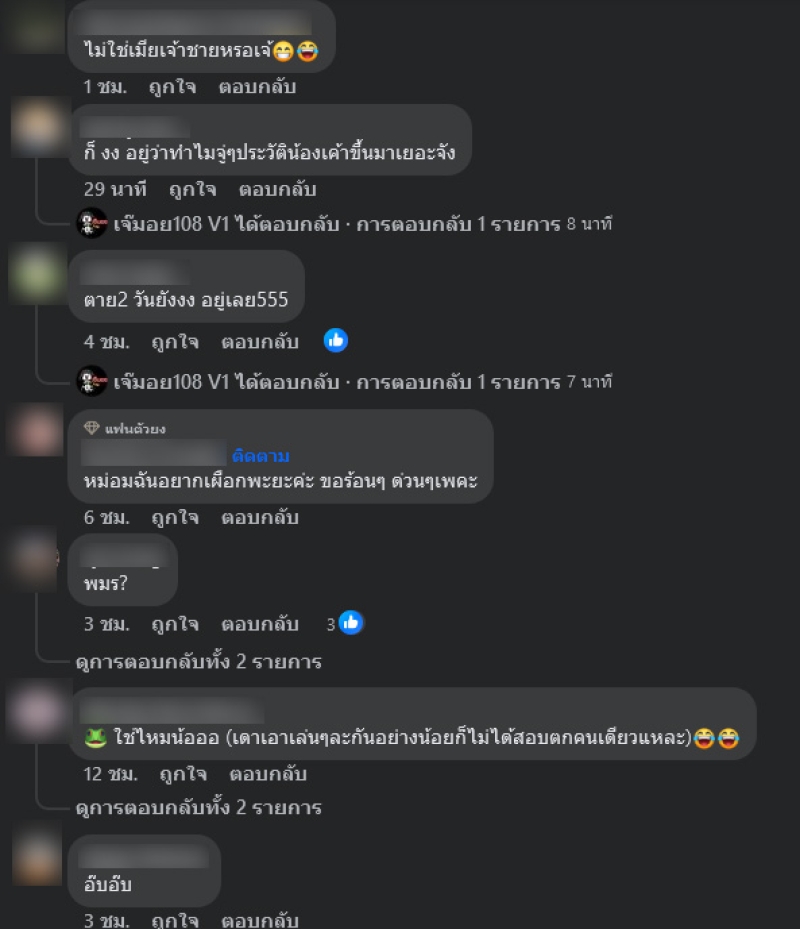This screenshot has width=800, height=929.
Task: Click the diamond top-fan badge icon
Action: tap(91, 428)
